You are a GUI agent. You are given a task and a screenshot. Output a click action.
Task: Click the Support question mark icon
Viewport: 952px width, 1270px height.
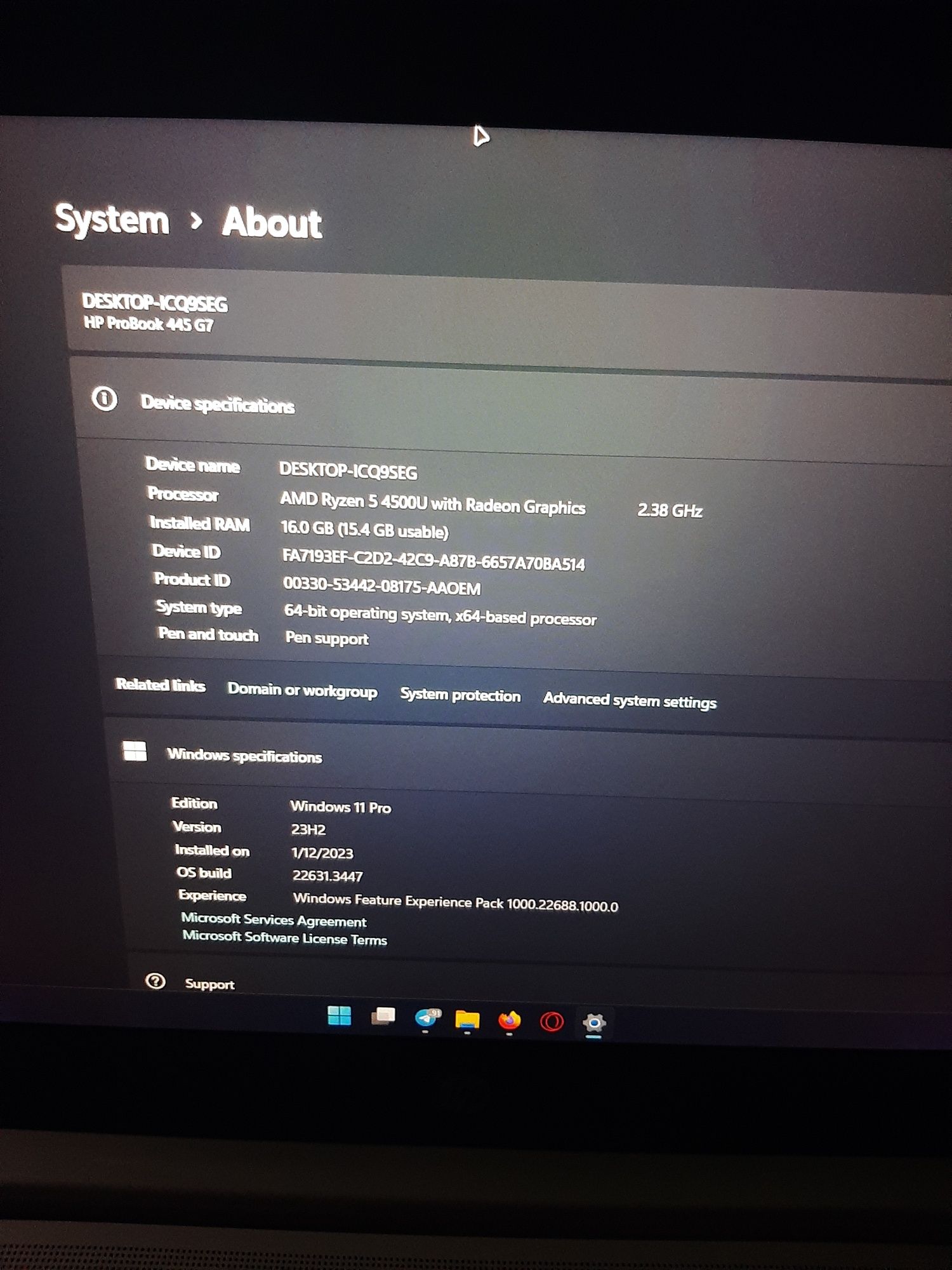155,981
